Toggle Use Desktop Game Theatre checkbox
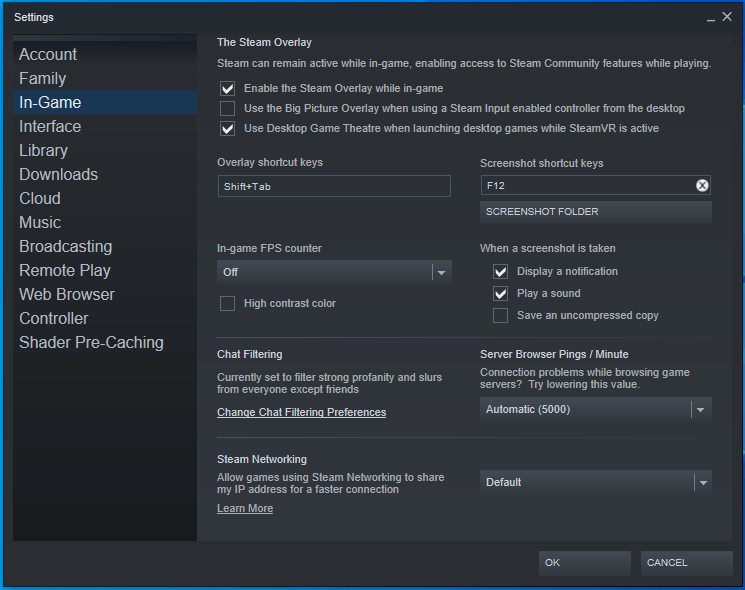This screenshot has height=590, width=745. (x=228, y=128)
